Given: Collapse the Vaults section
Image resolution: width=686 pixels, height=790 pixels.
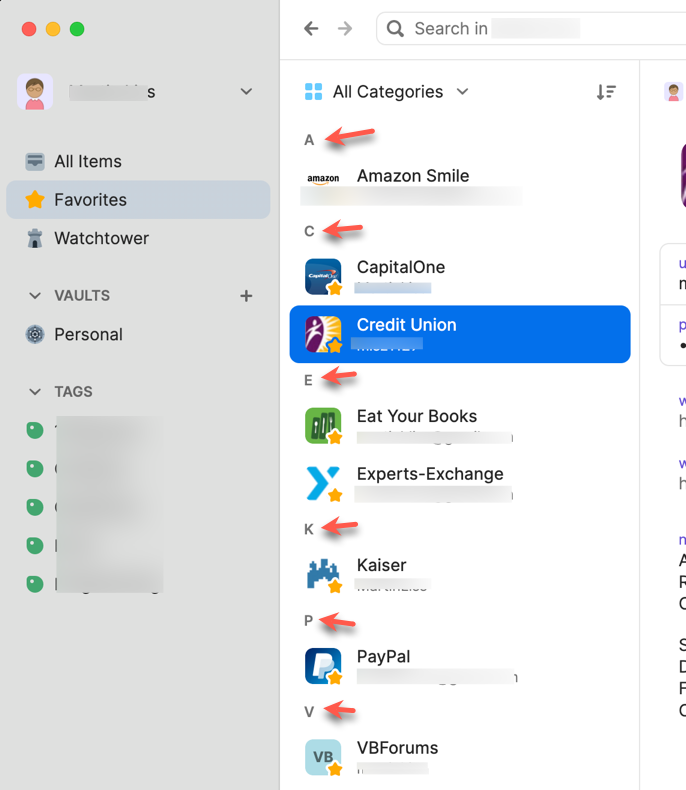Looking at the screenshot, I should click(x=36, y=296).
